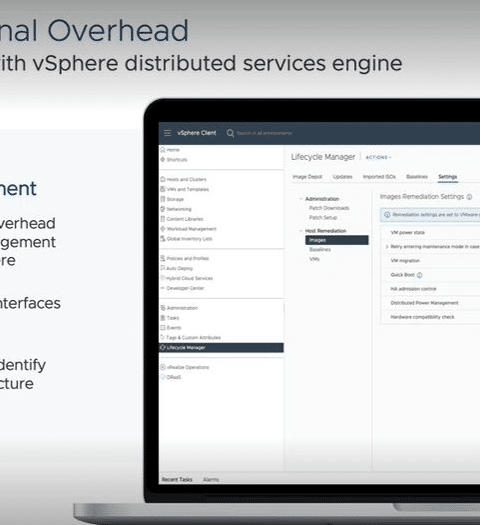Open Patch Downloads under Administration
The image size is (480, 525).
point(329,208)
